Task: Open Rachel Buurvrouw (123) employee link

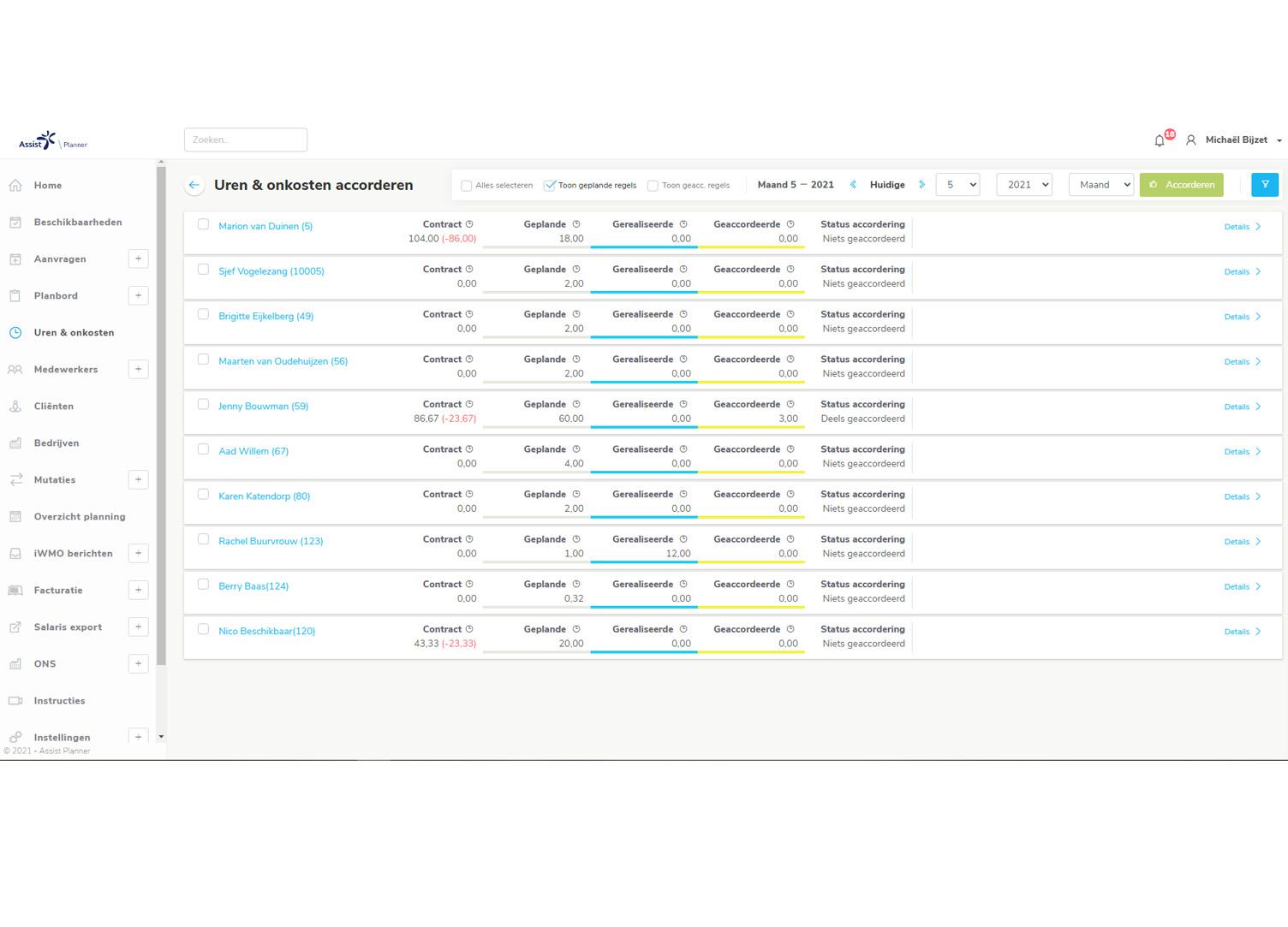Action: [271, 542]
